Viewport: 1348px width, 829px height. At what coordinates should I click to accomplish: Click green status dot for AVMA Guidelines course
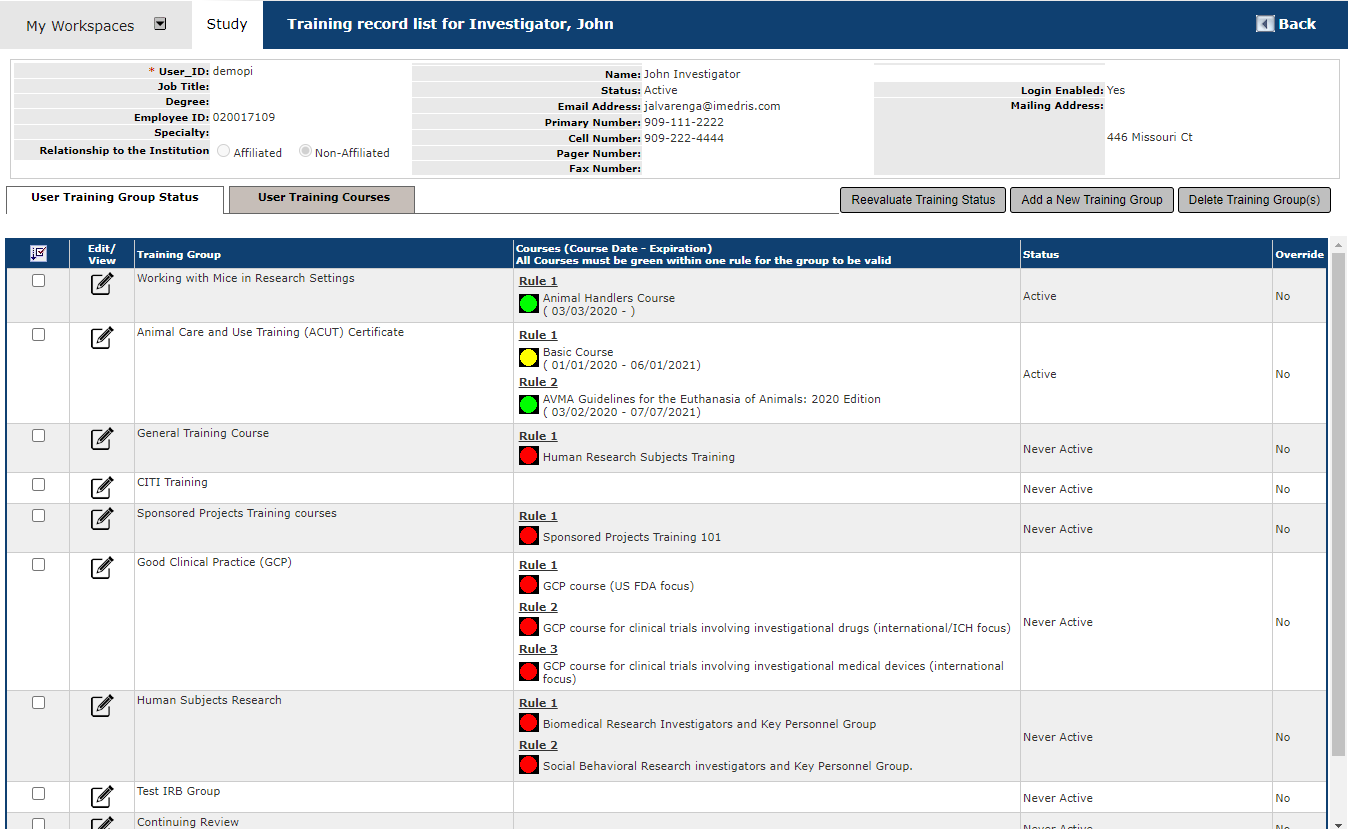pos(529,405)
